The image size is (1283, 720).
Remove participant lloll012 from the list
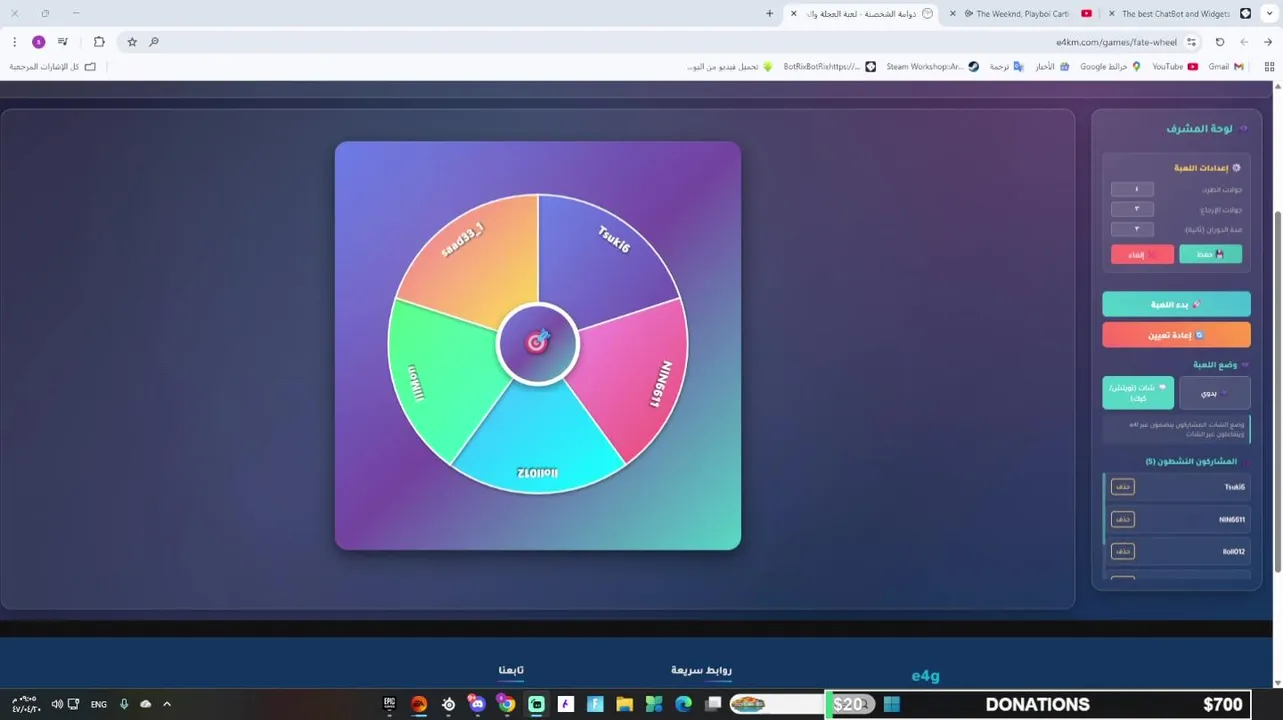click(x=1123, y=551)
